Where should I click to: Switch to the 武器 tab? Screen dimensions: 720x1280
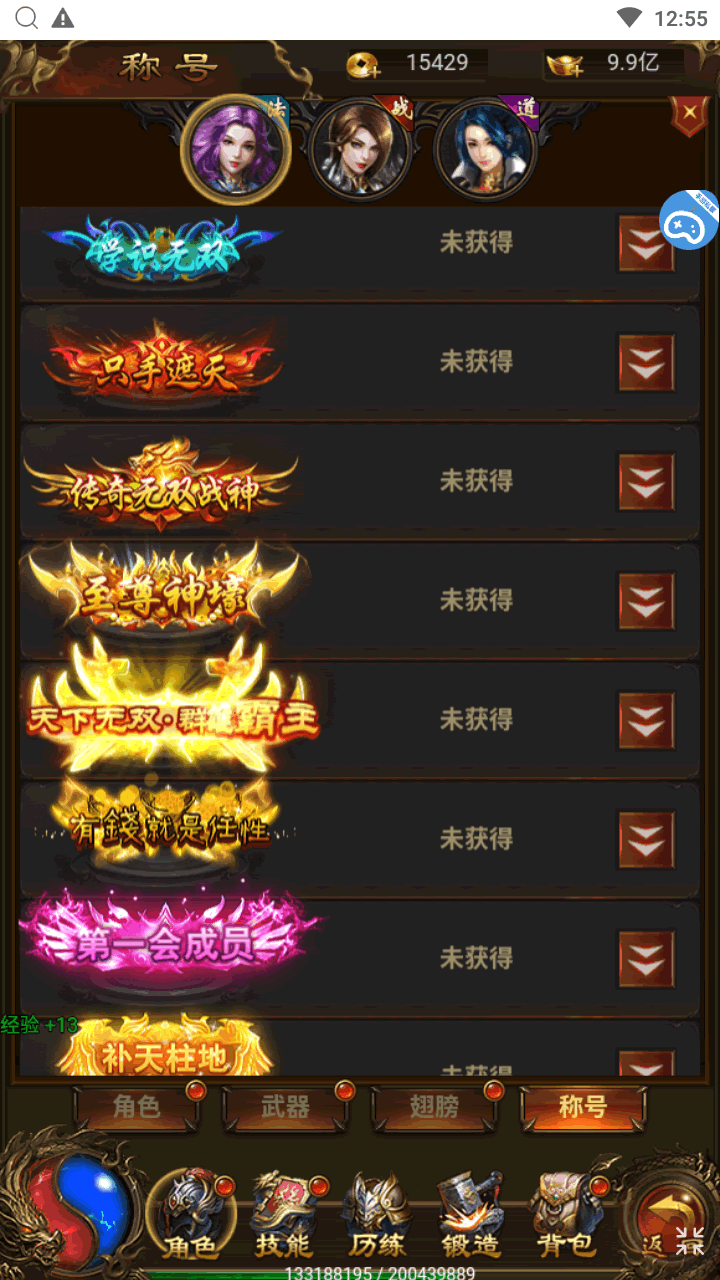286,1108
